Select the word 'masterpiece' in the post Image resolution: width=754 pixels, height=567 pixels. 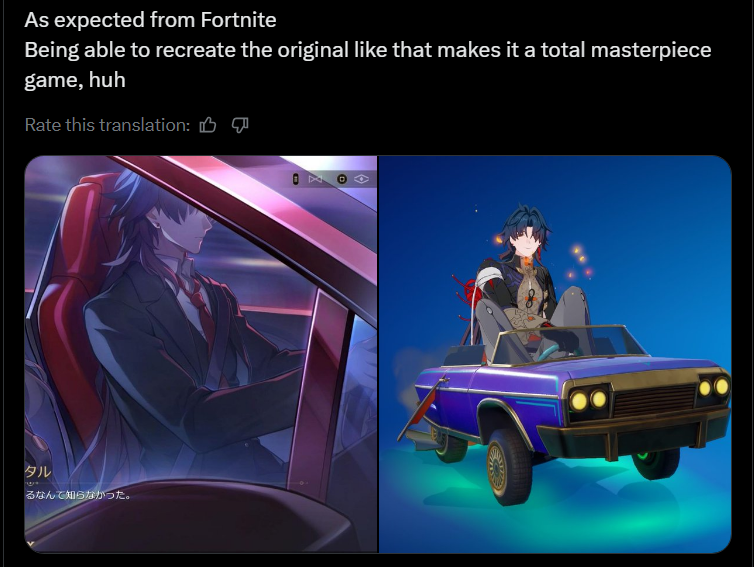[x=651, y=50]
